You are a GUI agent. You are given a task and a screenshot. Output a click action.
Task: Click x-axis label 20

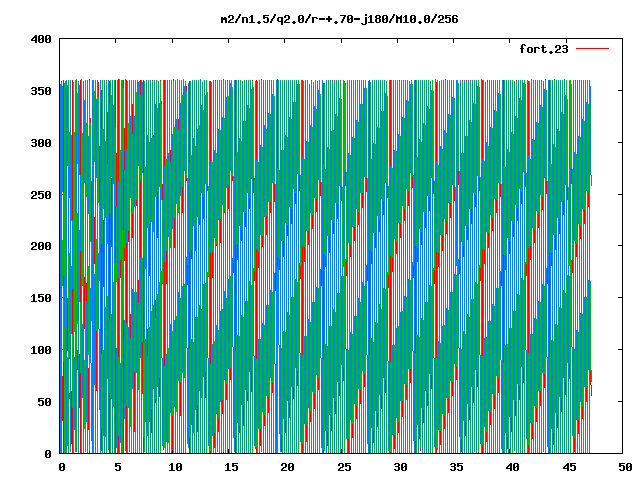[x=288, y=467]
